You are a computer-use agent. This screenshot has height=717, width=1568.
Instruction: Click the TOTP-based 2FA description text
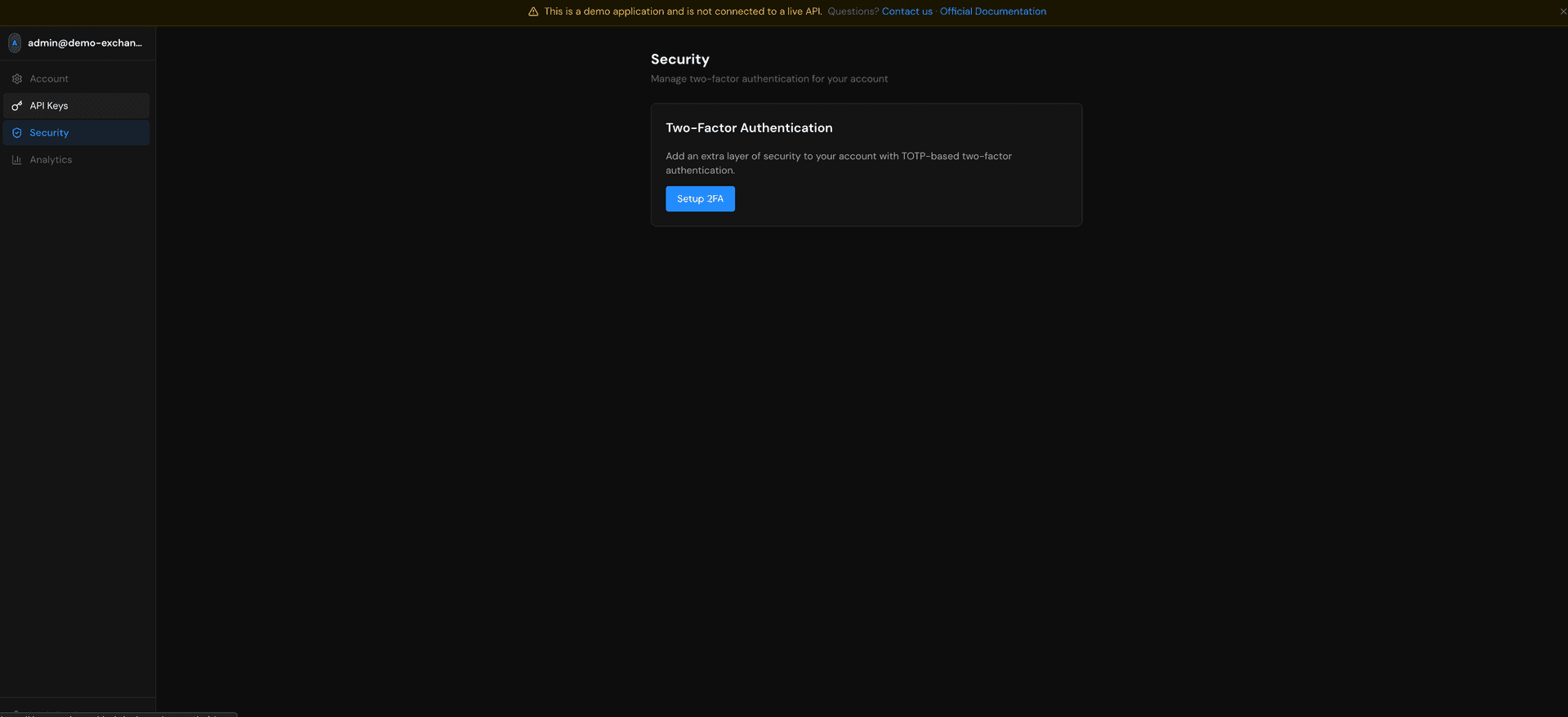[x=838, y=163]
